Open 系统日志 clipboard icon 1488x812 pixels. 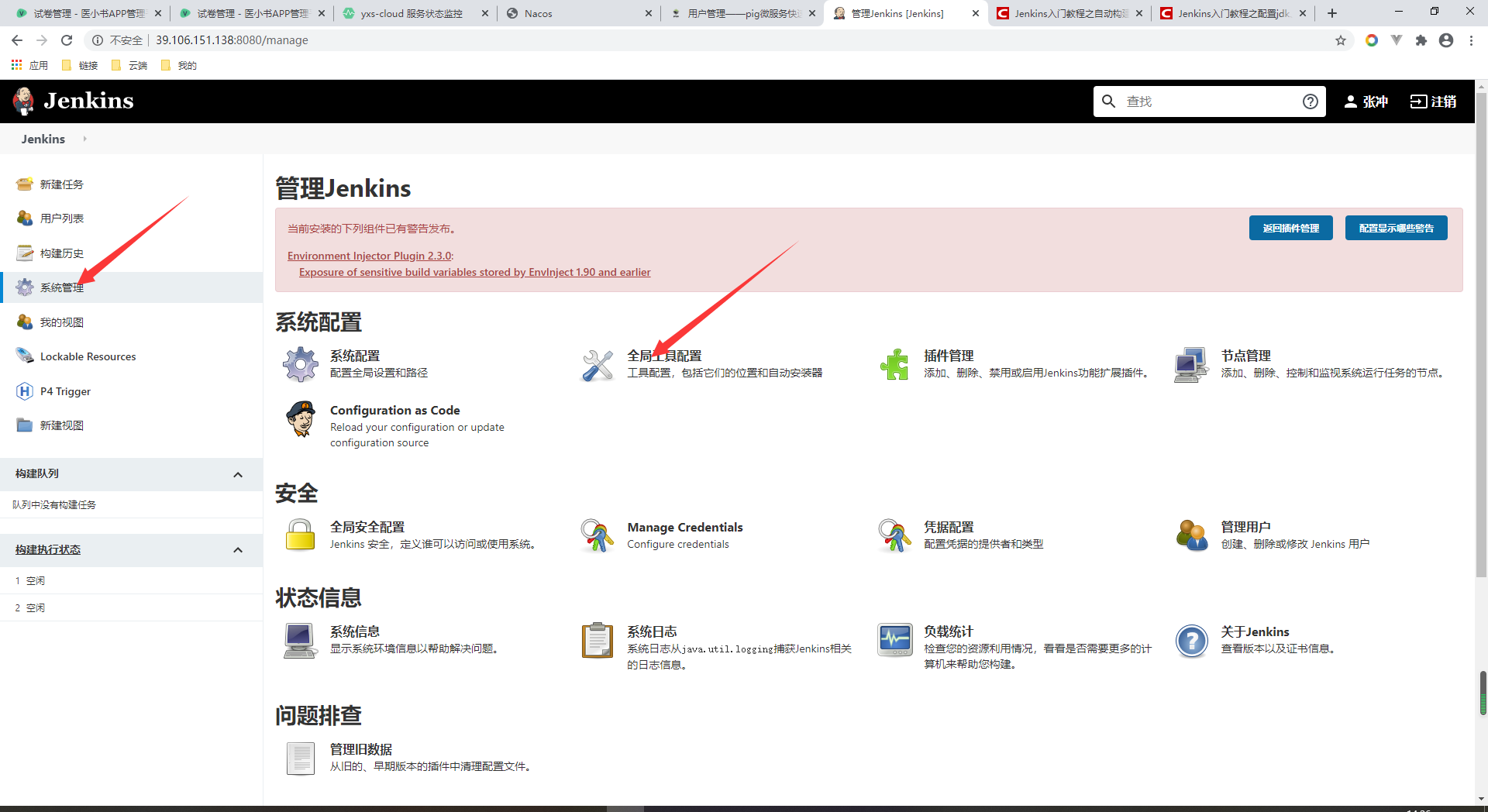click(598, 640)
